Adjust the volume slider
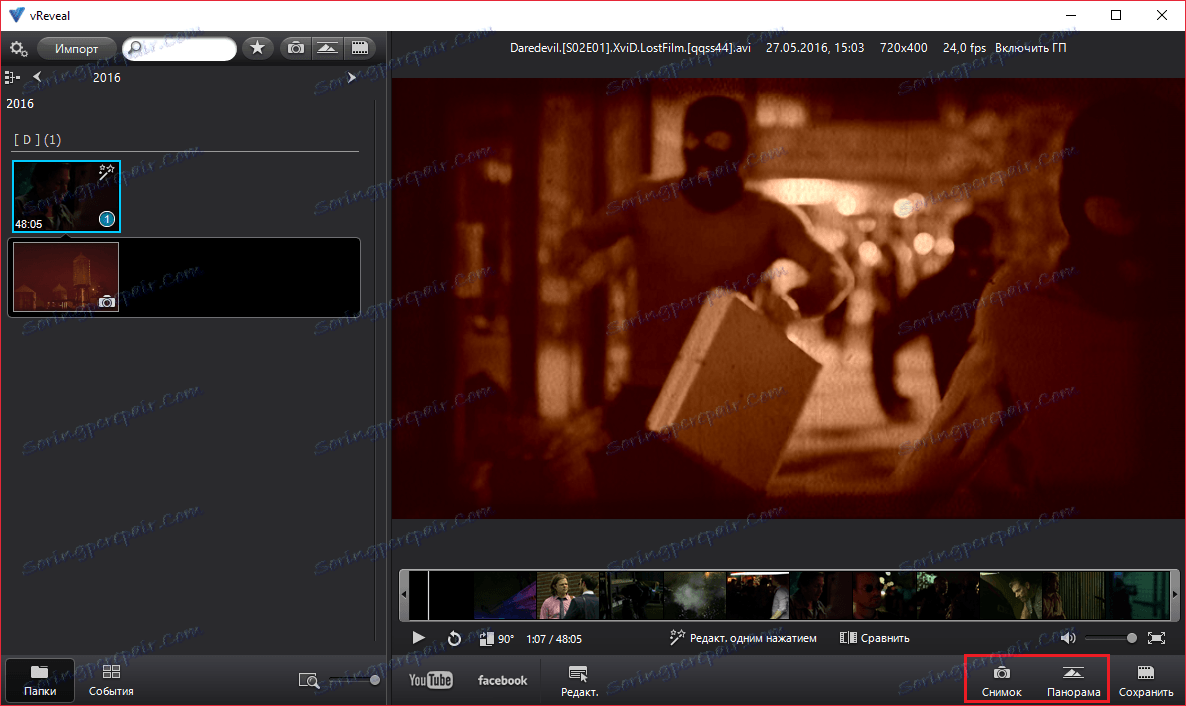 [1110, 638]
